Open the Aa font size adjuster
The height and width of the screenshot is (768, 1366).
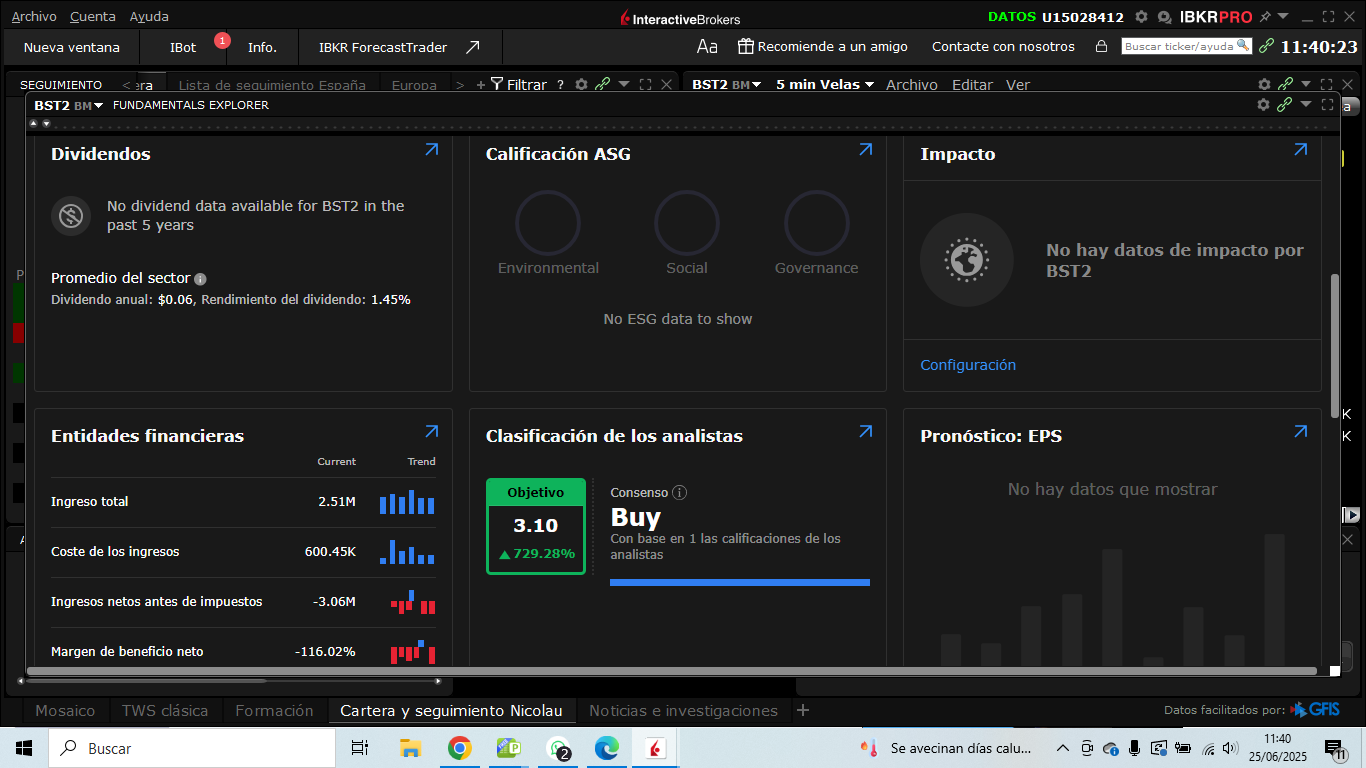pyautogui.click(x=707, y=47)
